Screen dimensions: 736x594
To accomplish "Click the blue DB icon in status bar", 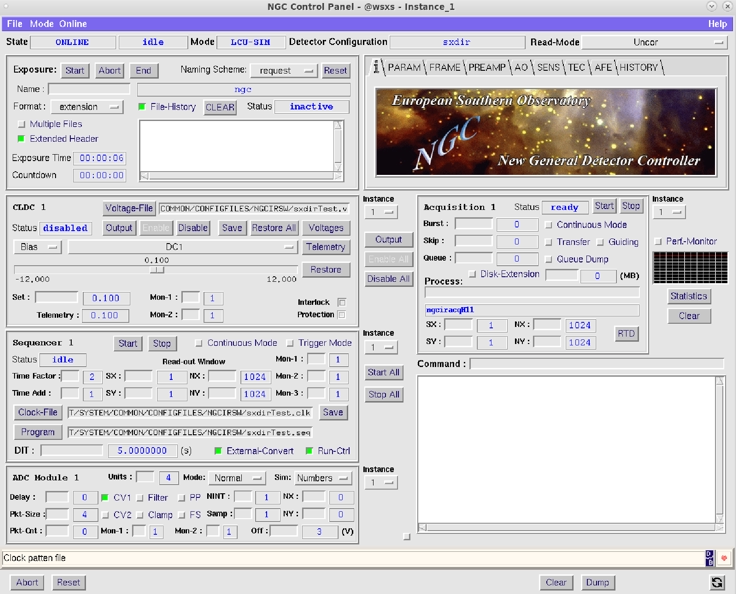I will point(710,557).
